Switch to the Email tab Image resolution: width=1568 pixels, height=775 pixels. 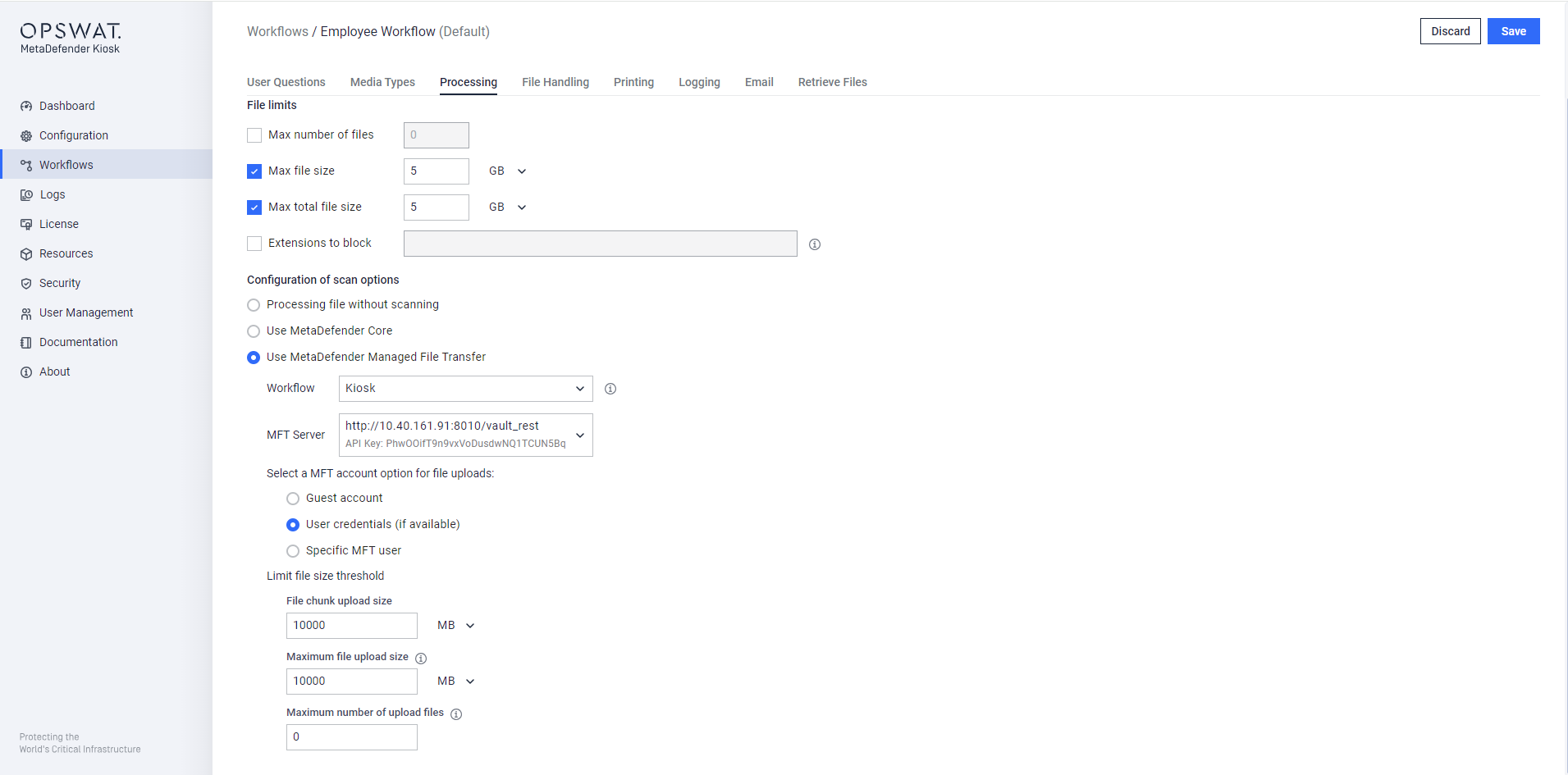coord(759,82)
